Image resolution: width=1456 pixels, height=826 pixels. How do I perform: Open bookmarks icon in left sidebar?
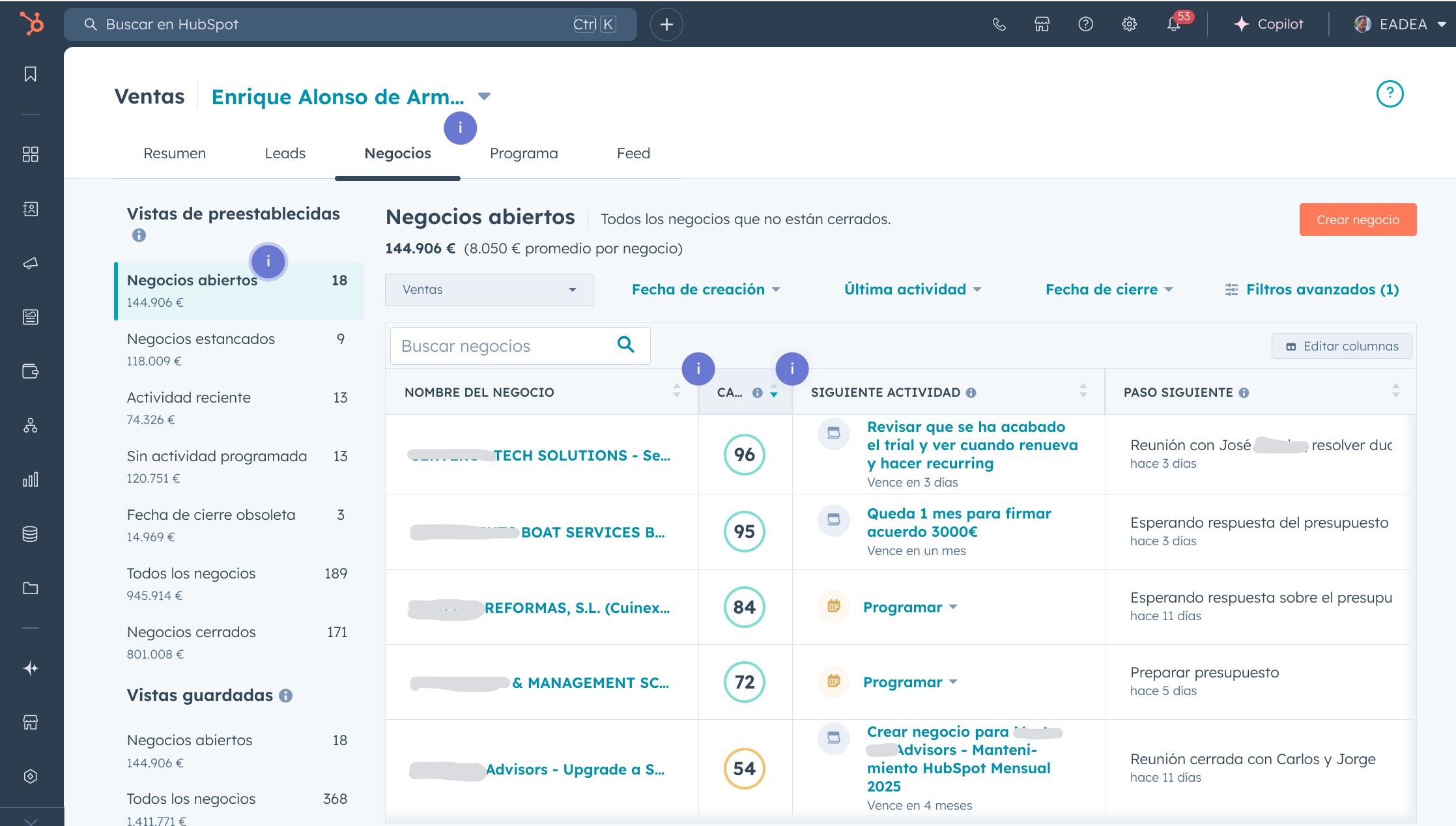coord(31,74)
